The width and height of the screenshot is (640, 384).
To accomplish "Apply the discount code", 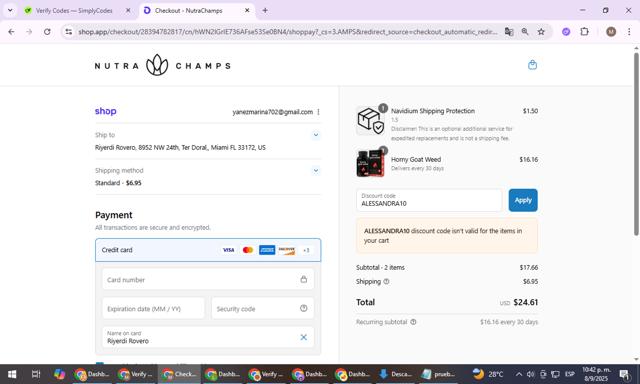I will tap(523, 200).
